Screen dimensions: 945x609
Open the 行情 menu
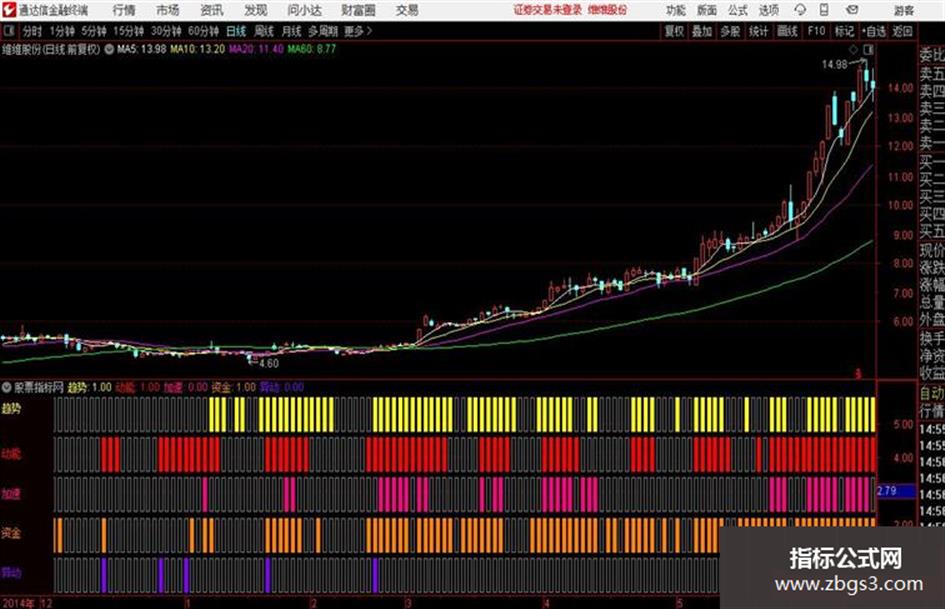coord(124,10)
